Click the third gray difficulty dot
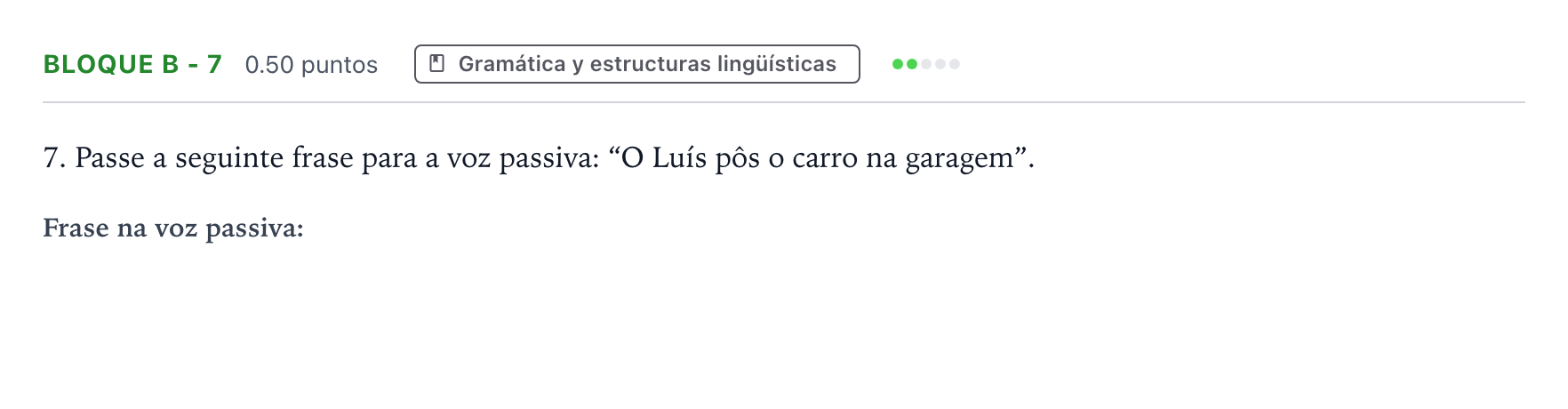The height and width of the screenshot is (409, 1568). pos(926,64)
